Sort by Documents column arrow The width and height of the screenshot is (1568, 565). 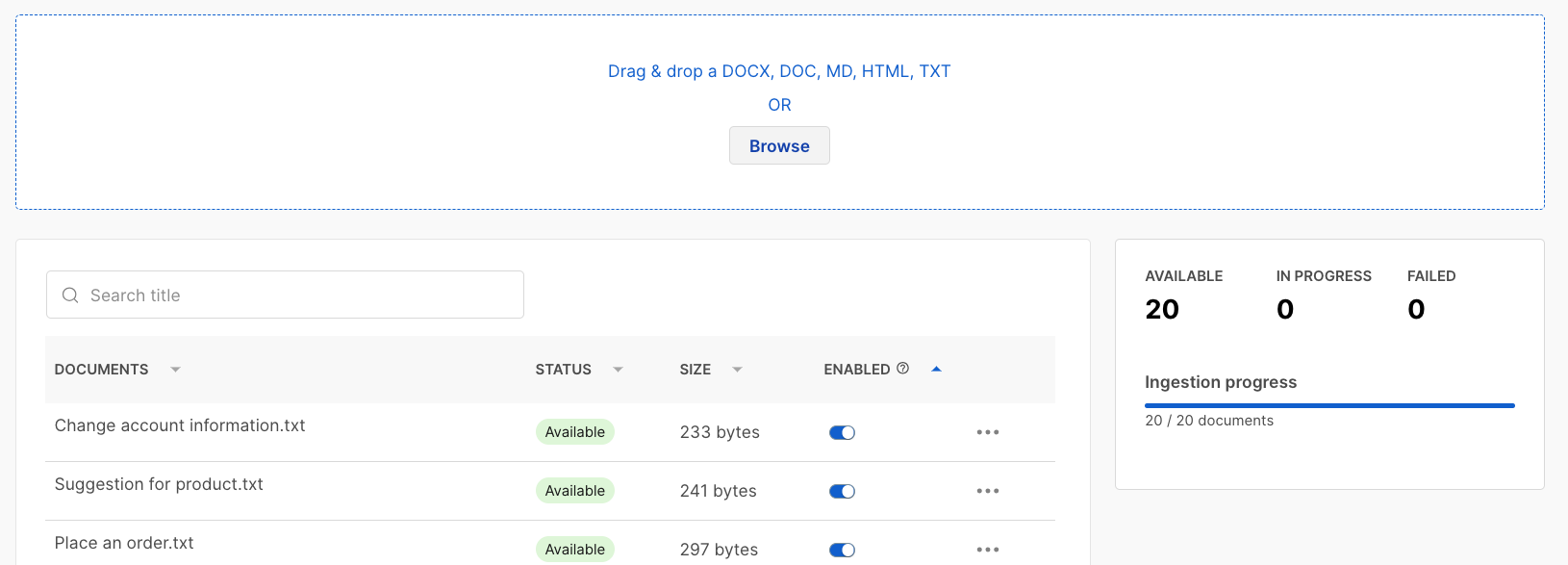point(175,370)
